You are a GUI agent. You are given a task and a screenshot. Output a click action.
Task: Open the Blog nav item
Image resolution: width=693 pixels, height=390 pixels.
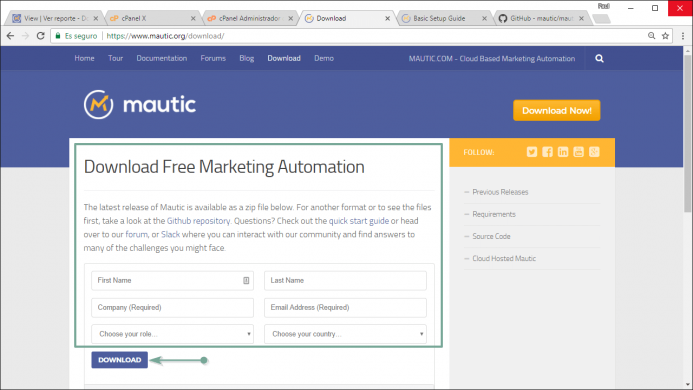[x=247, y=58]
